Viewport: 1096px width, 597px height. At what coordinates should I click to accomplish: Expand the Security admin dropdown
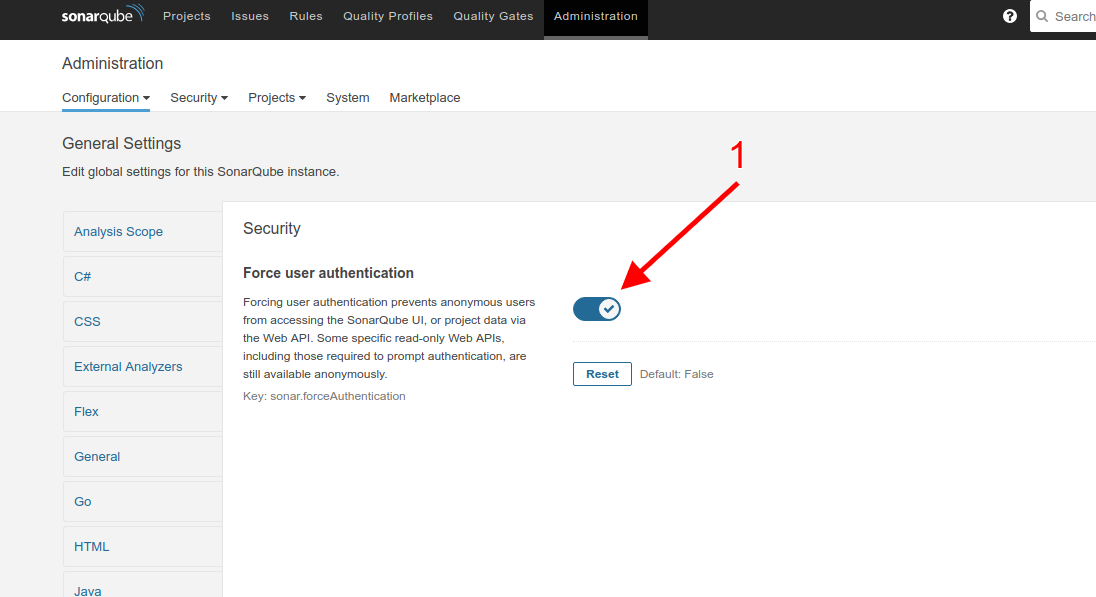pos(199,98)
